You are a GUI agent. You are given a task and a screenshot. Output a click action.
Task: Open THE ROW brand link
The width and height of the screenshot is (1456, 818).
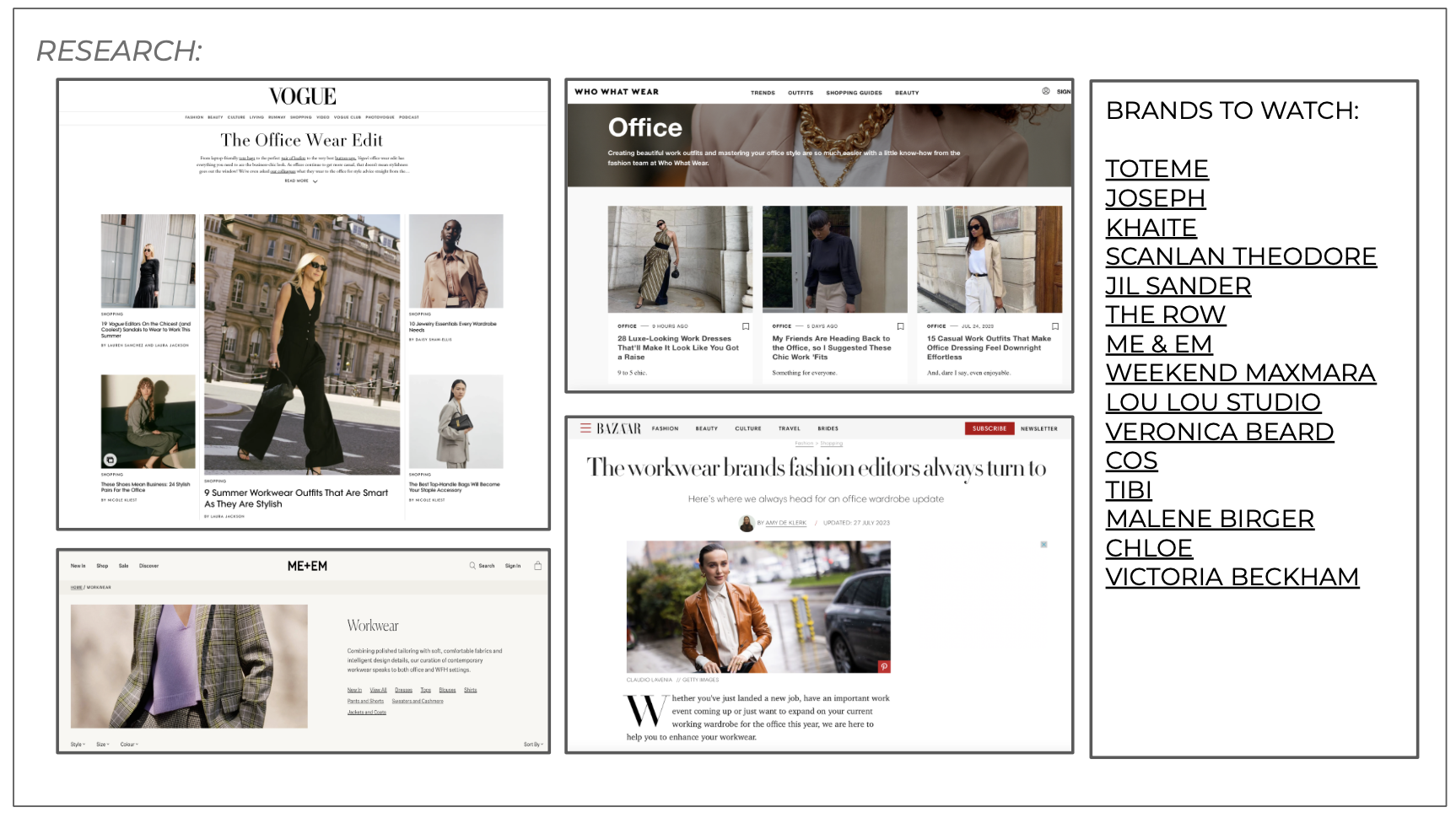point(1165,315)
